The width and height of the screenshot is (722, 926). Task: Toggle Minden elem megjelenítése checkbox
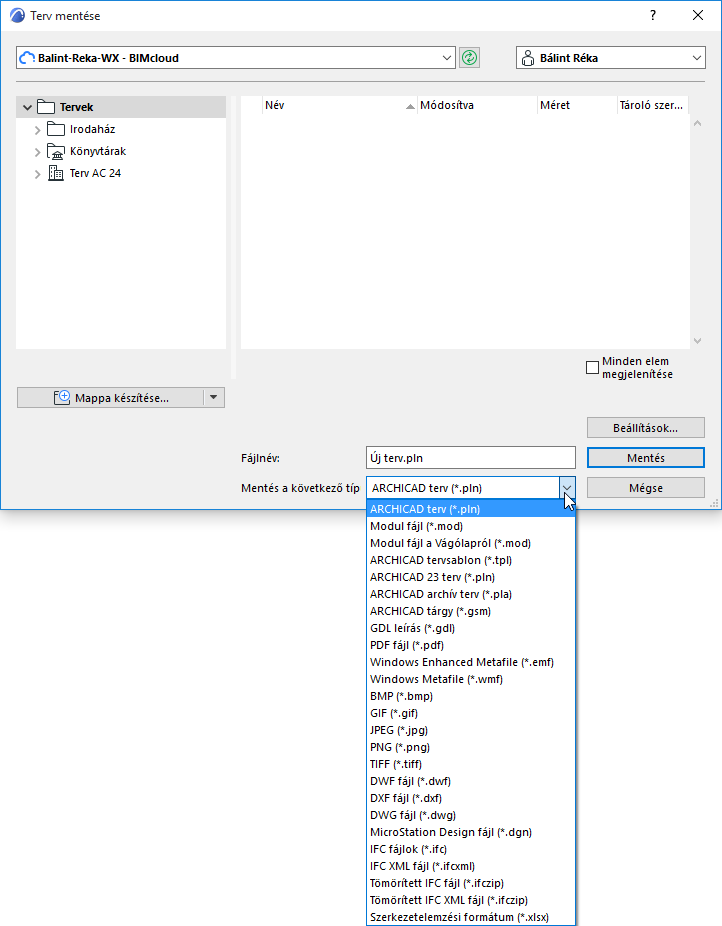point(592,367)
